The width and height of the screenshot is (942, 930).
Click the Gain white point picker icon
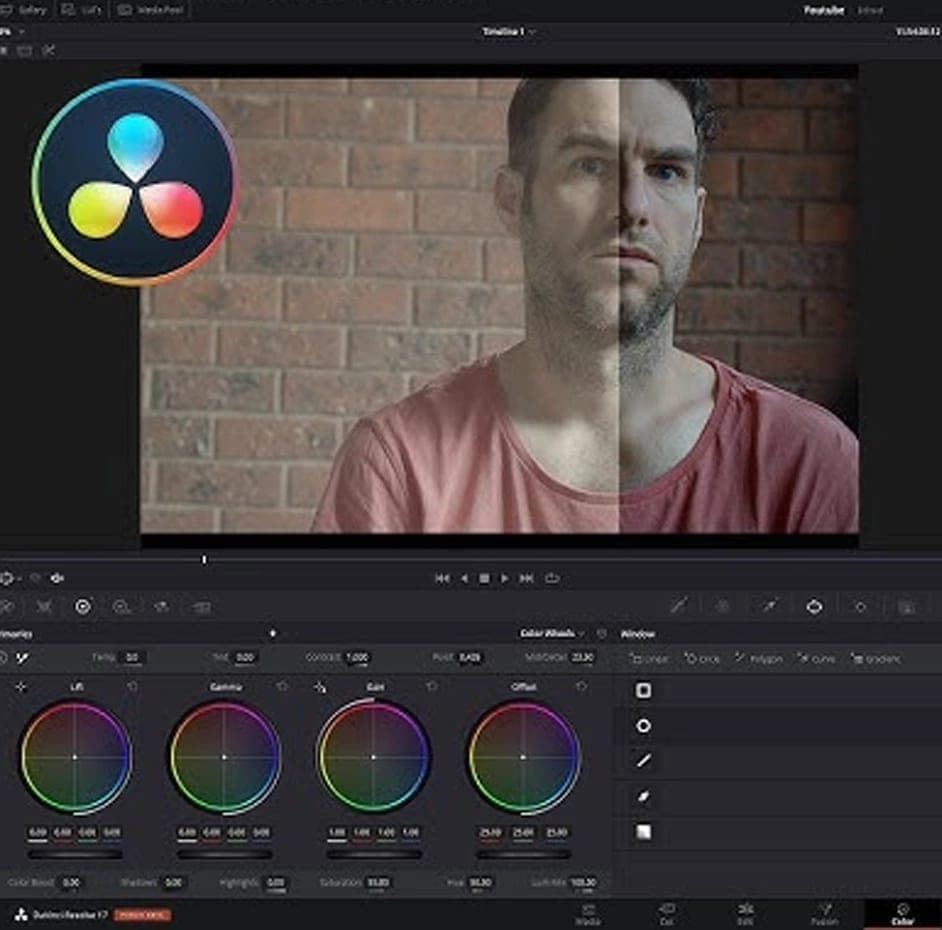320,687
